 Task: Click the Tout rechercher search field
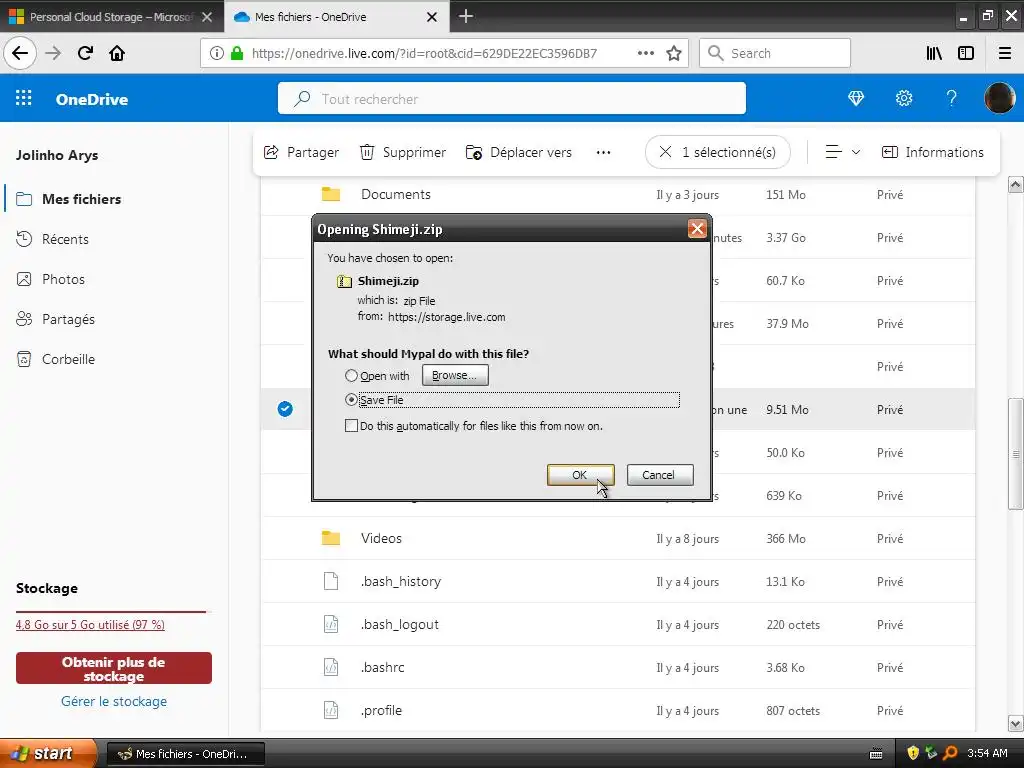coord(511,99)
